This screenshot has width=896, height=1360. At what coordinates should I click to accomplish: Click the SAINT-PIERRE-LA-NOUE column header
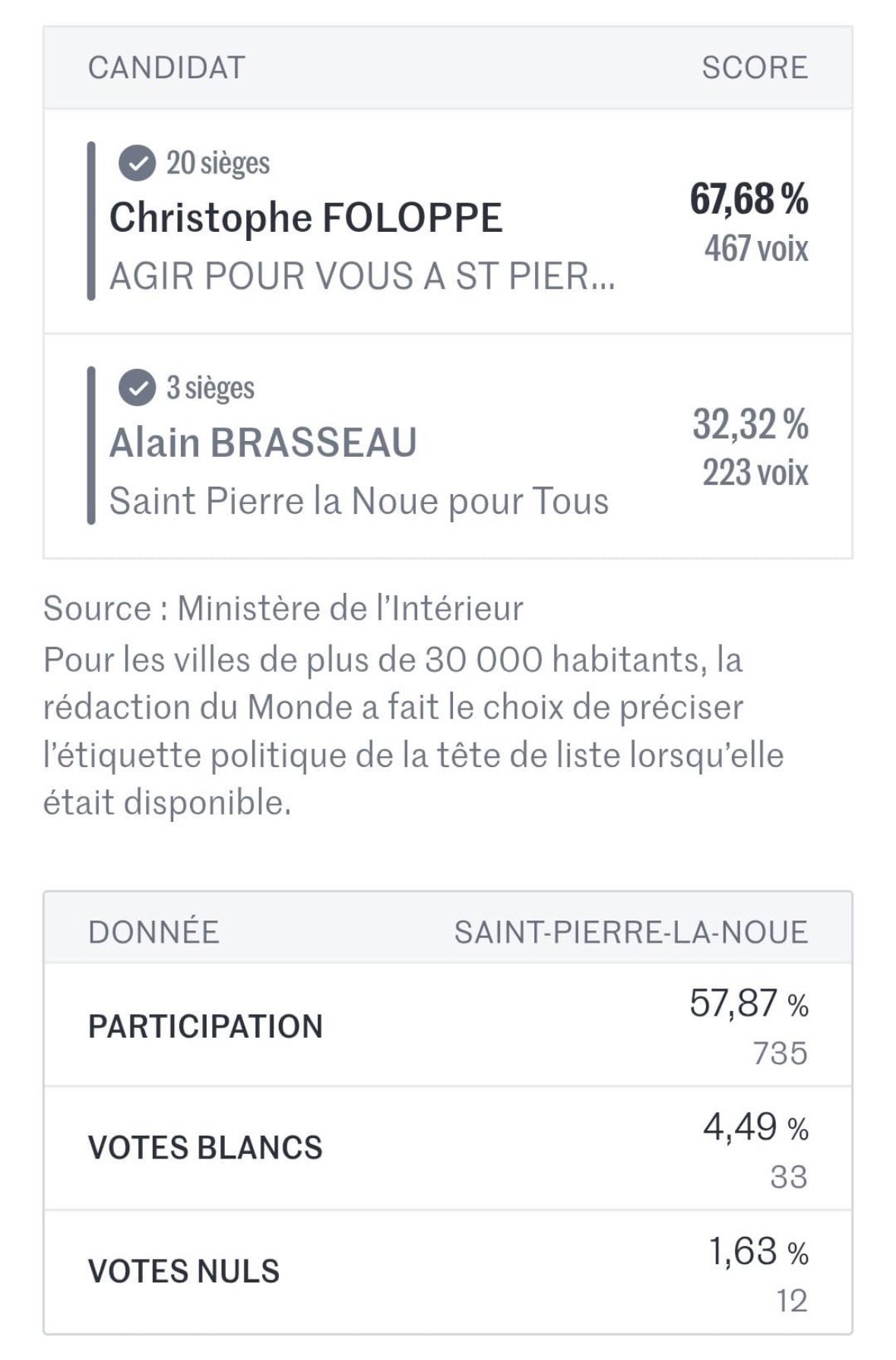[631, 932]
